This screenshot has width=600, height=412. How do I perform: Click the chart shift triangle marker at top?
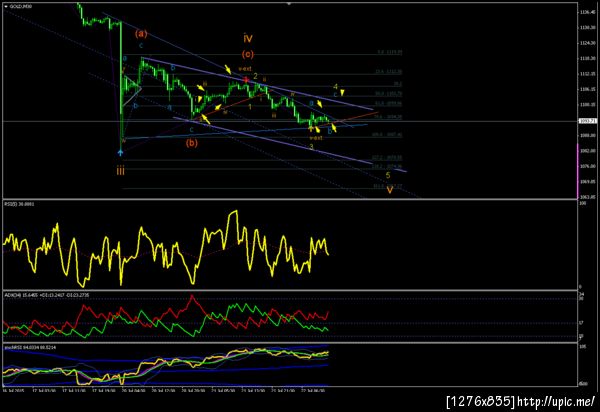point(289,3)
